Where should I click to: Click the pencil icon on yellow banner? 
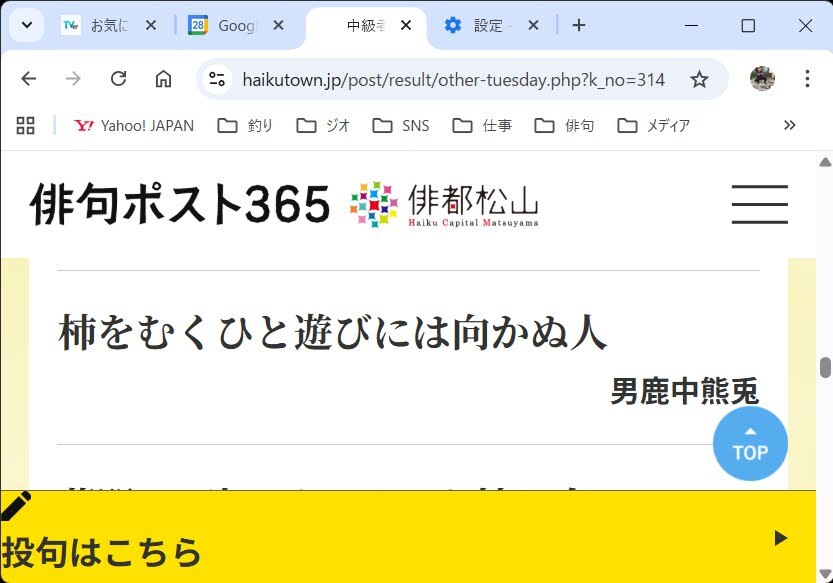15,506
